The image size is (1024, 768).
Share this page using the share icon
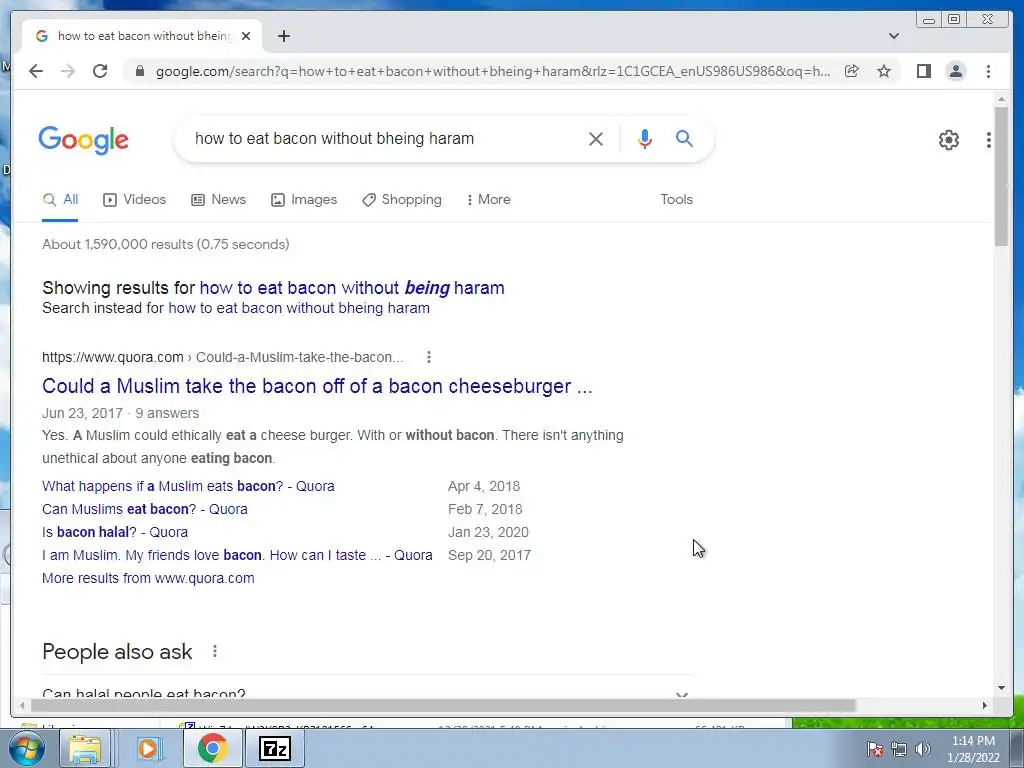pyautogui.click(x=851, y=71)
